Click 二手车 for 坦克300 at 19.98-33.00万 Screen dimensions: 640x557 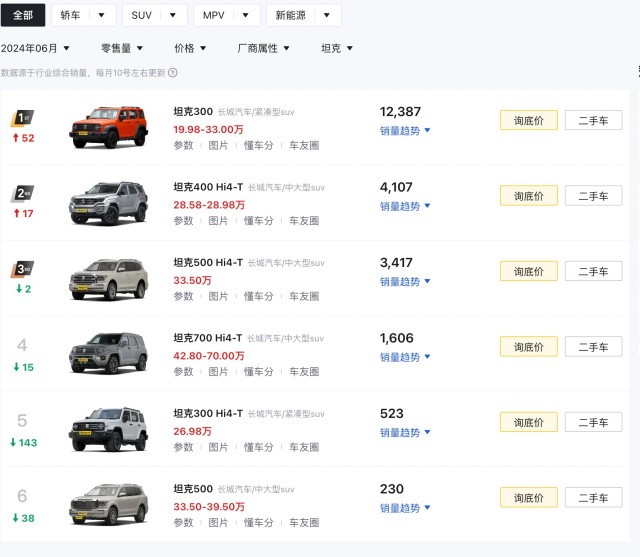coord(593,120)
